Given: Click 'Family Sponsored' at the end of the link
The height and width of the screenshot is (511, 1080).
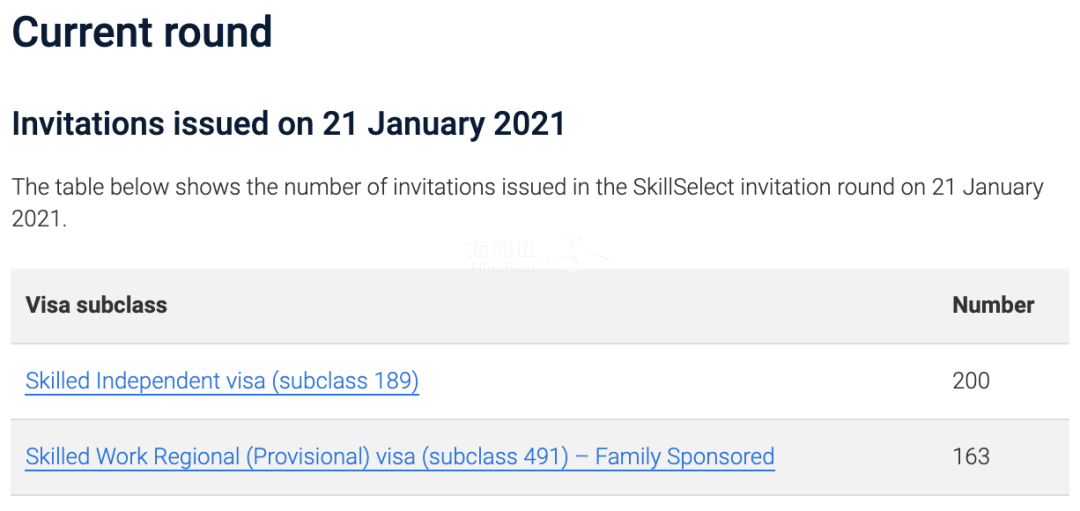Looking at the screenshot, I should point(685,457).
